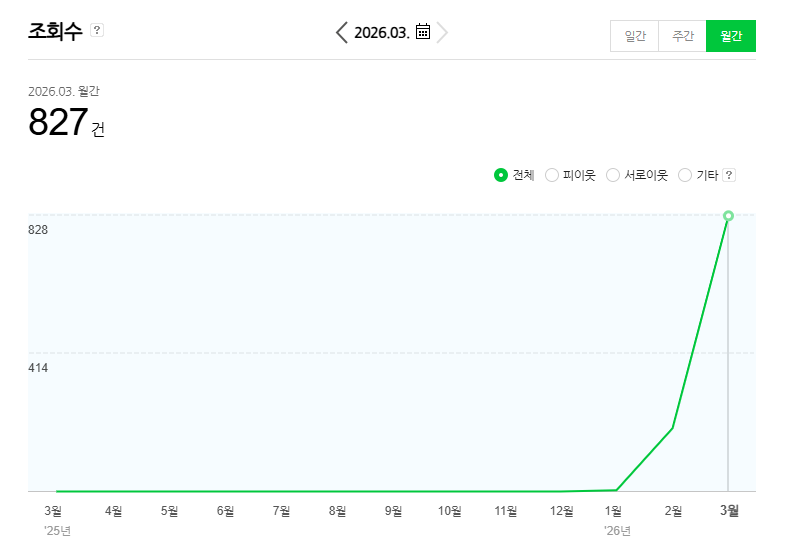Go to previous month with left arrow
The width and height of the screenshot is (788, 545).
pos(342,32)
